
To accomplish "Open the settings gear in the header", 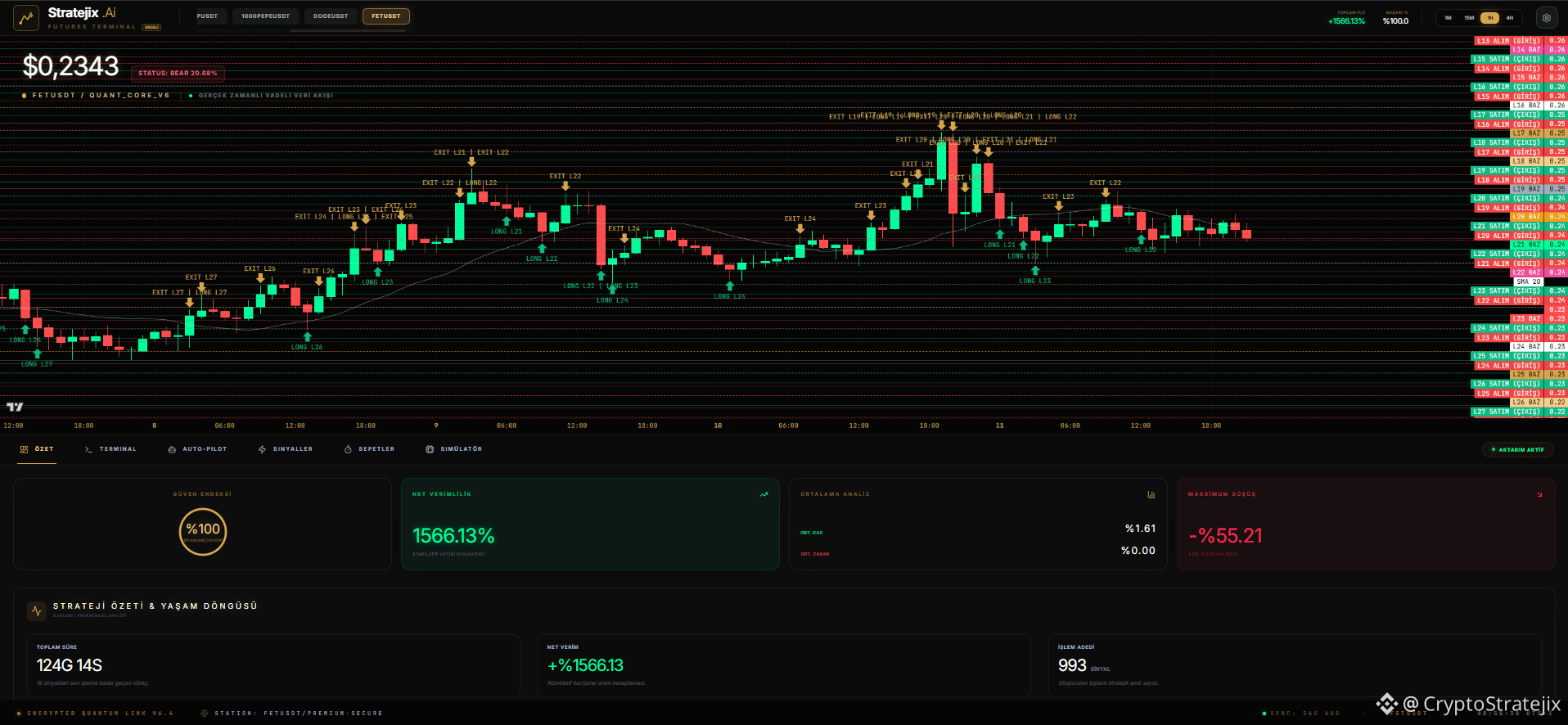I will pos(1546,18).
